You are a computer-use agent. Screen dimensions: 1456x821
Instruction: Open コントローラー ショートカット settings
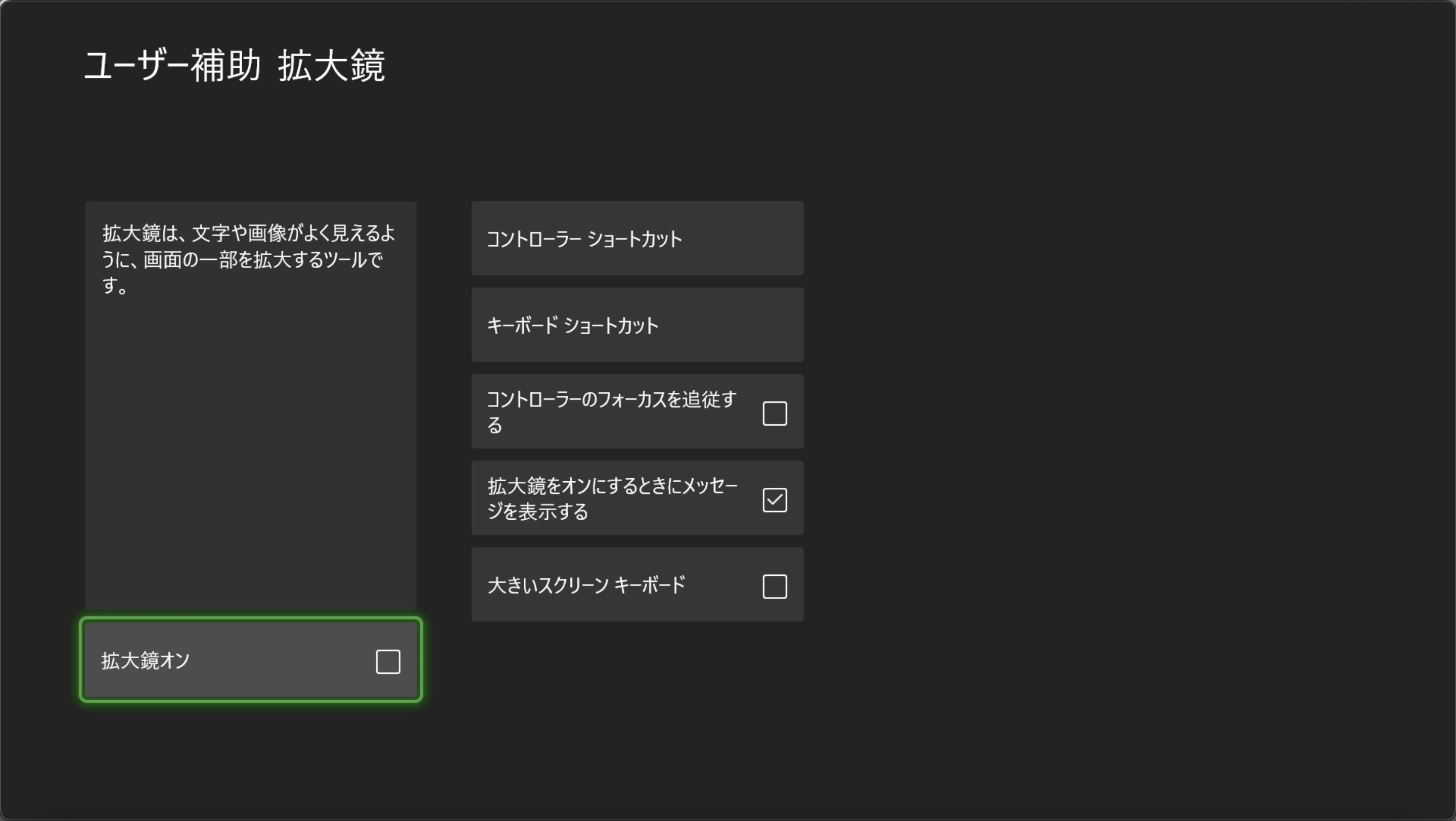click(x=638, y=239)
